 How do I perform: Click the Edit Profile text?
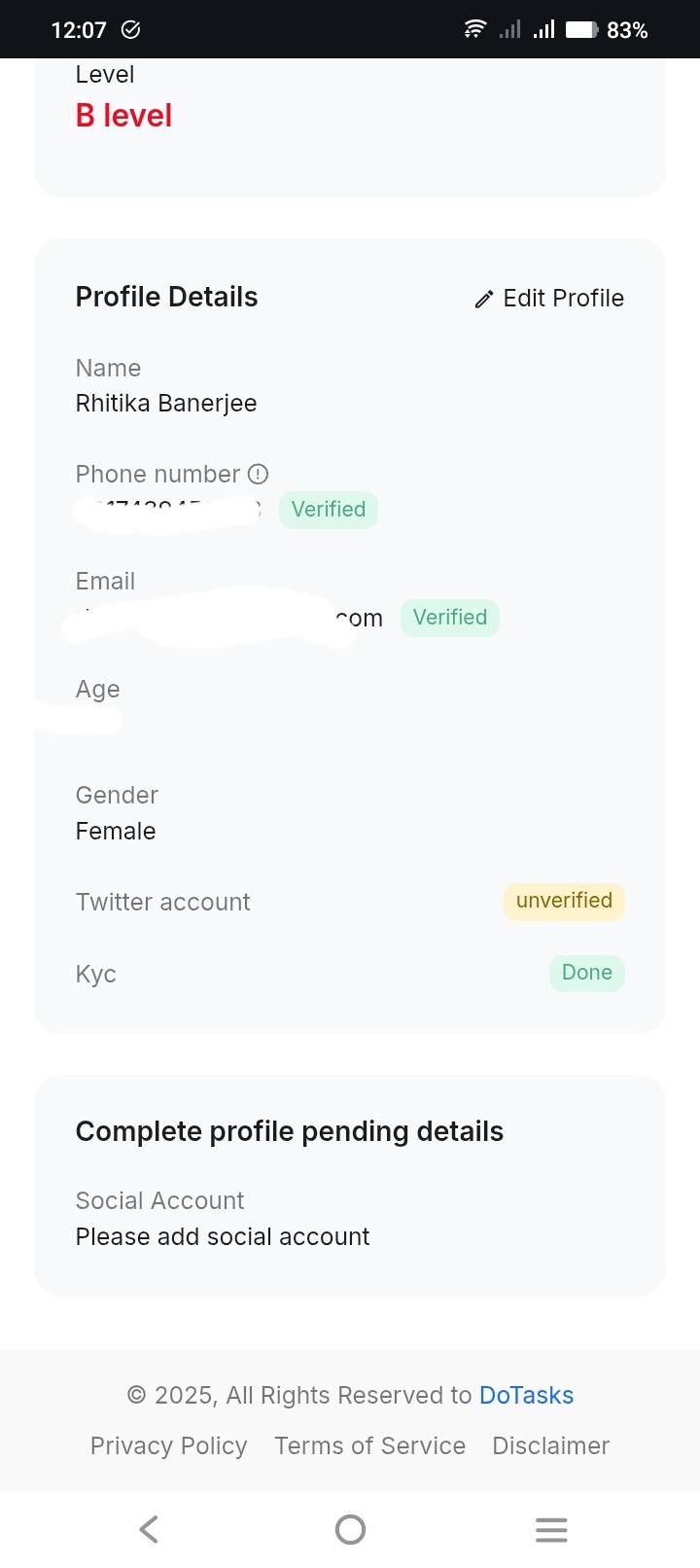563,298
